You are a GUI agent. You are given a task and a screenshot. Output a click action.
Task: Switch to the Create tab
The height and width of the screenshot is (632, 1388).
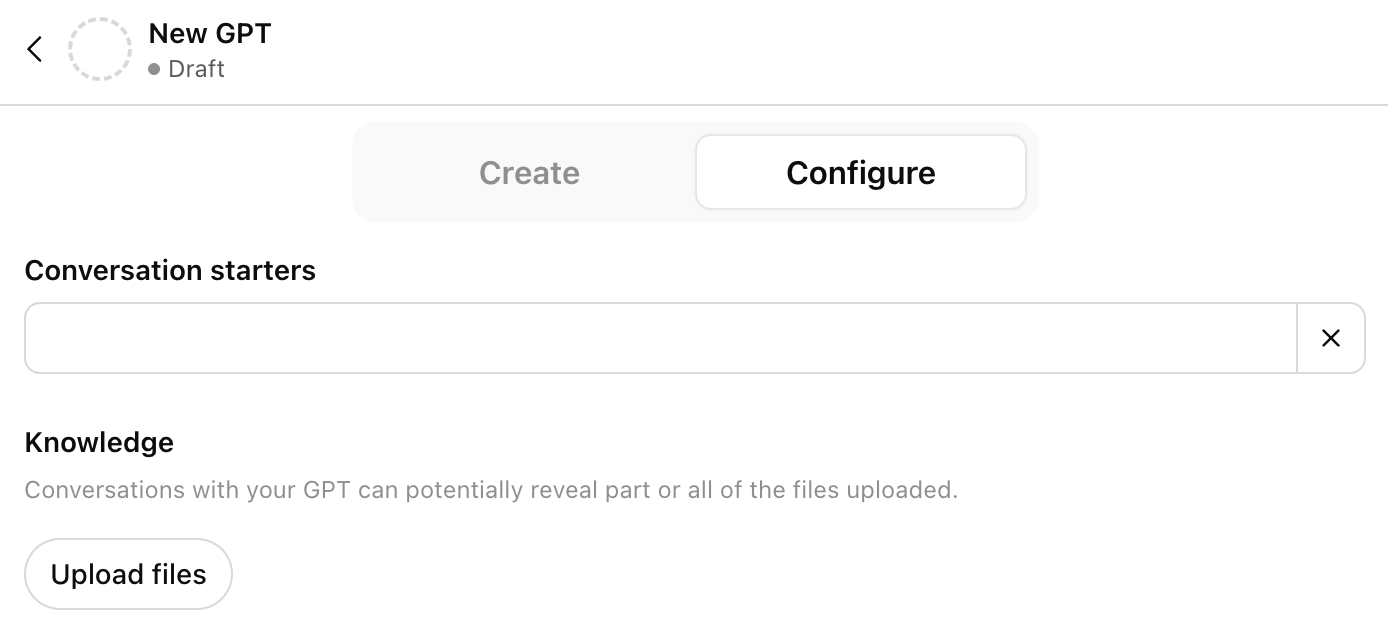click(529, 173)
